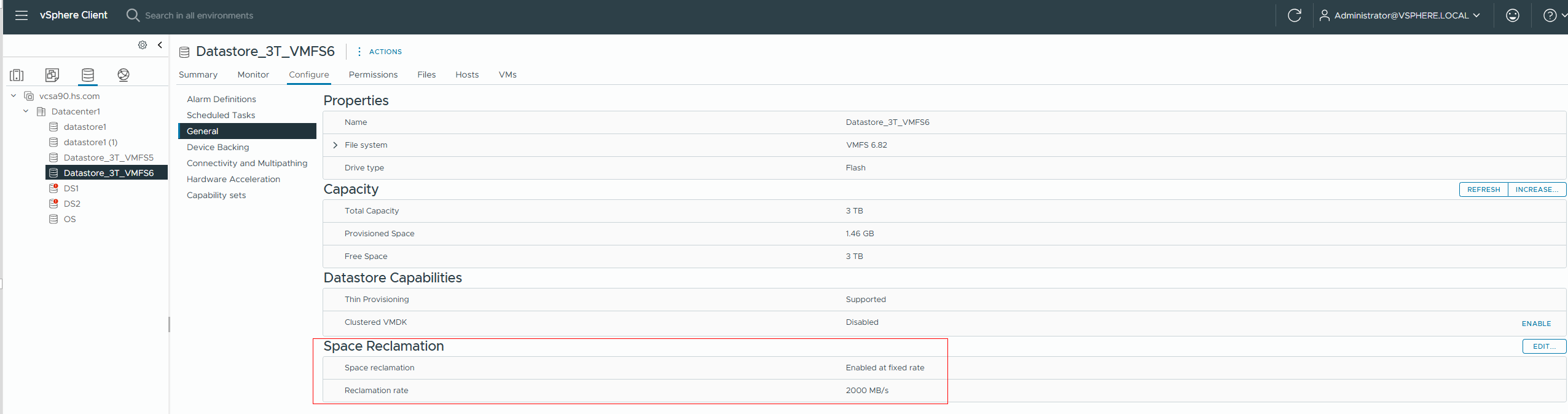The image size is (1568, 414).
Task: Enable Clustered VMDK via ENABLE link
Action: pyautogui.click(x=1536, y=324)
